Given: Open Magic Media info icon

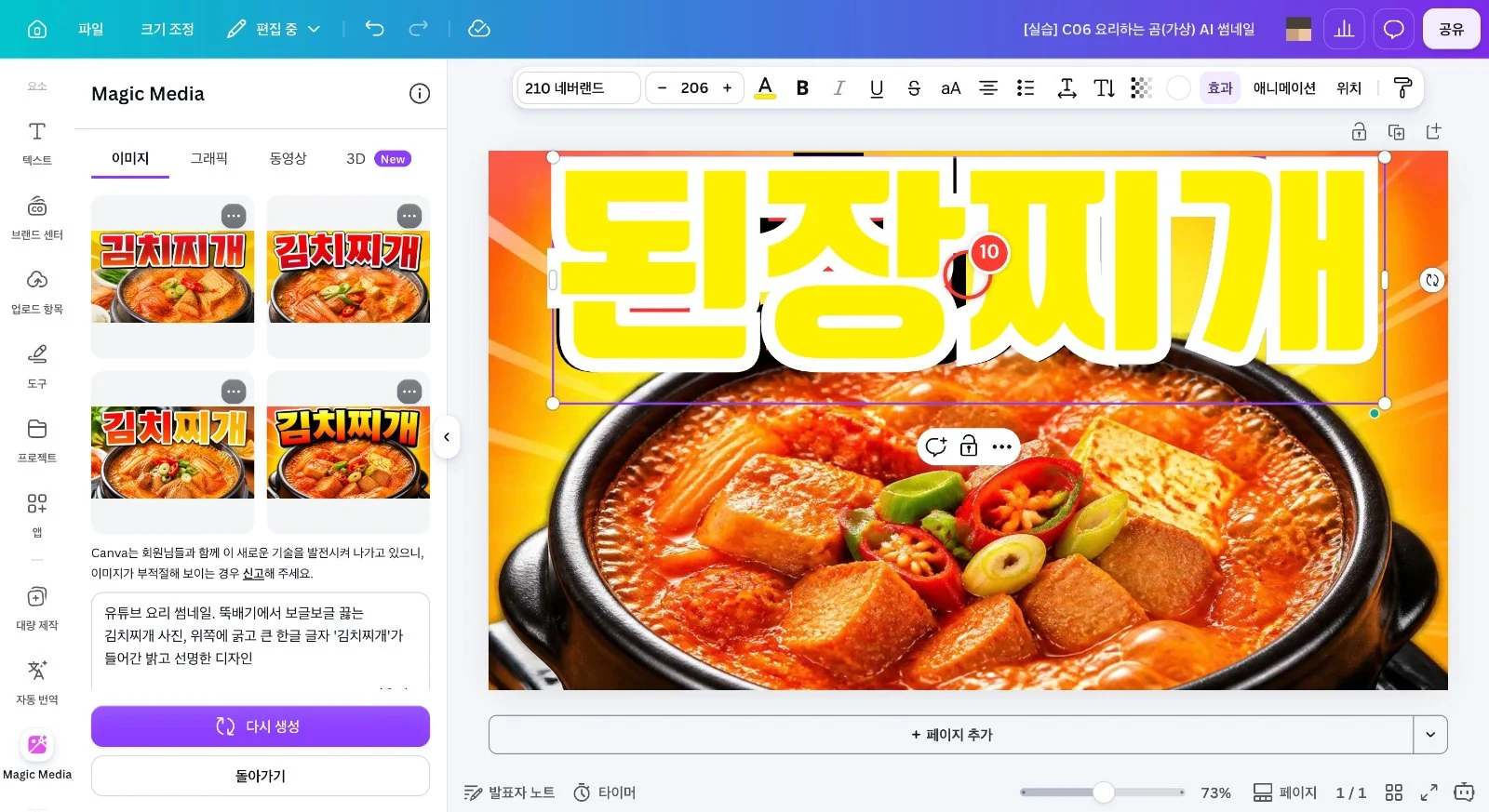Looking at the screenshot, I should [x=420, y=93].
